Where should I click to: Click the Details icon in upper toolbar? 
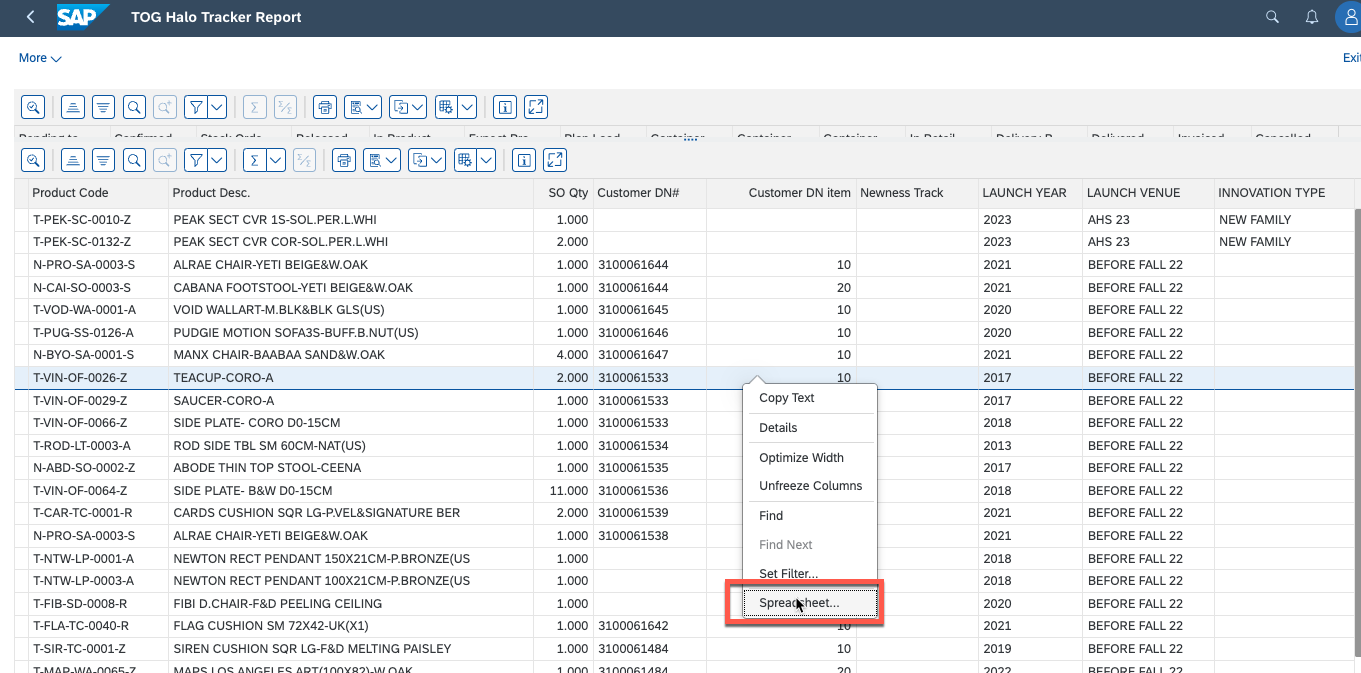click(x=32, y=107)
